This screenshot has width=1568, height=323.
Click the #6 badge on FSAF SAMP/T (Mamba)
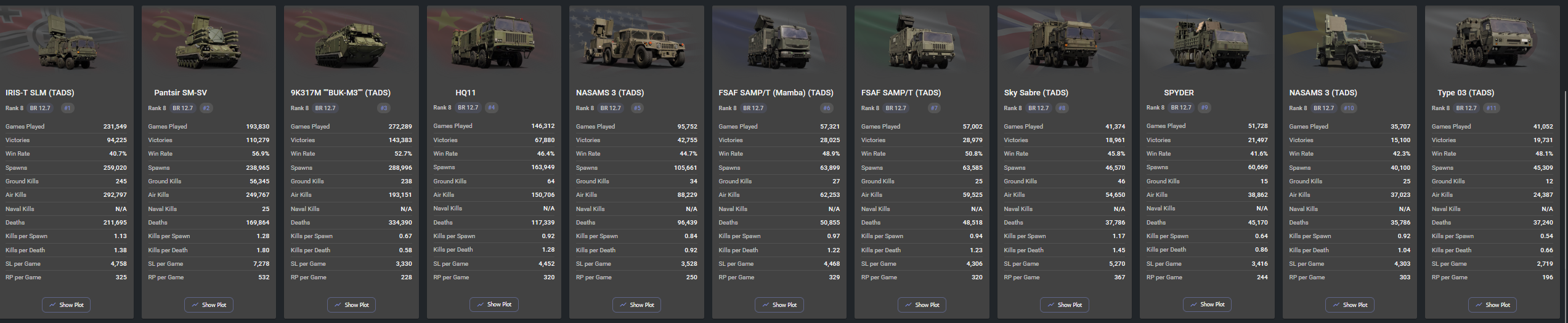pyautogui.click(x=826, y=108)
